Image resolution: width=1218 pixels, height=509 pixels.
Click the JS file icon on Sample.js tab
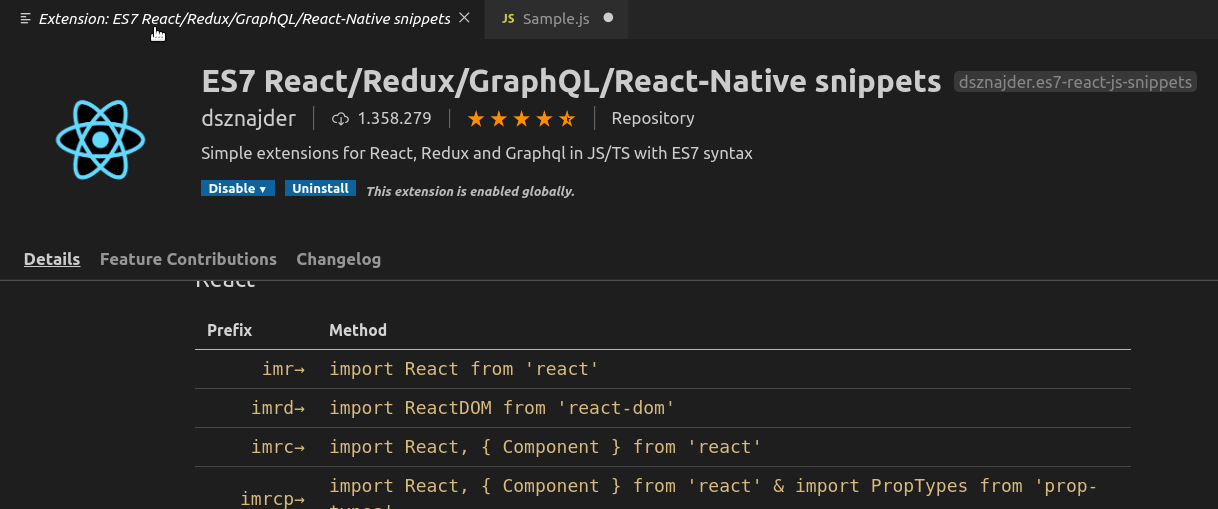508,19
